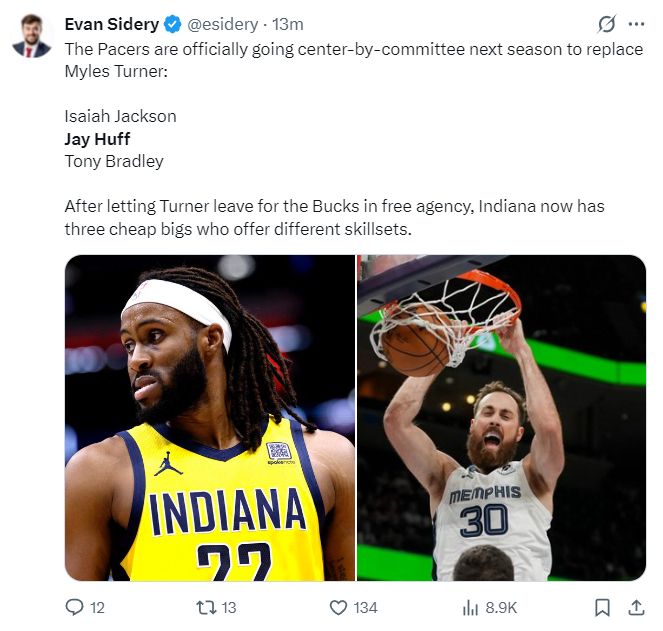The image size is (663, 631).
Task: Click the 134 likes count
Action: tap(365, 608)
